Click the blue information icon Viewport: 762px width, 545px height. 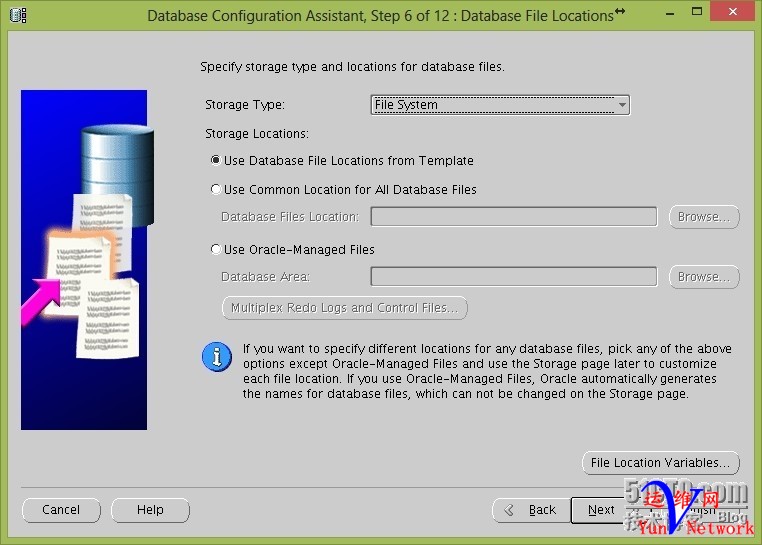tap(217, 357)
